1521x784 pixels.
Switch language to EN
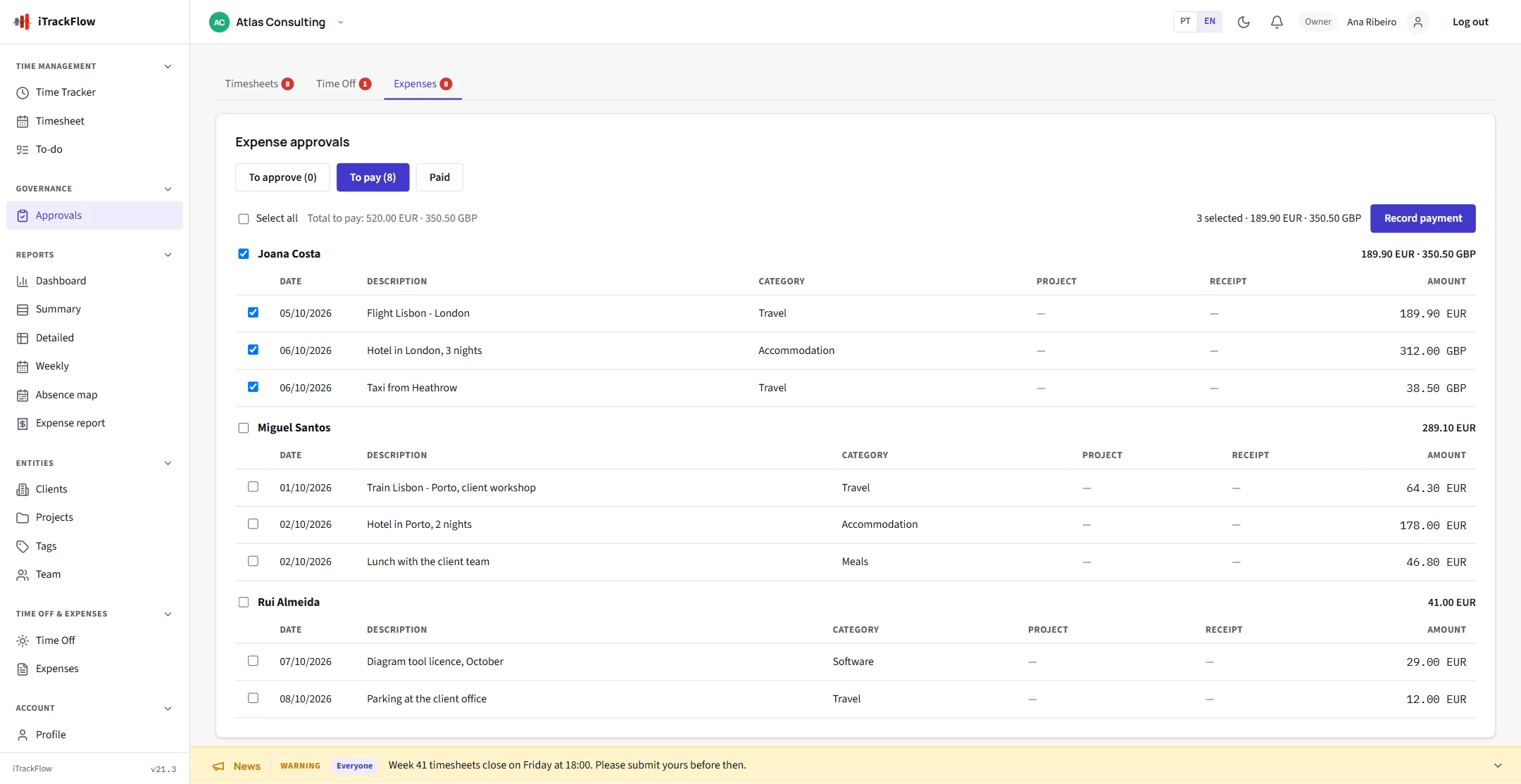click(x=1209, y=21)
